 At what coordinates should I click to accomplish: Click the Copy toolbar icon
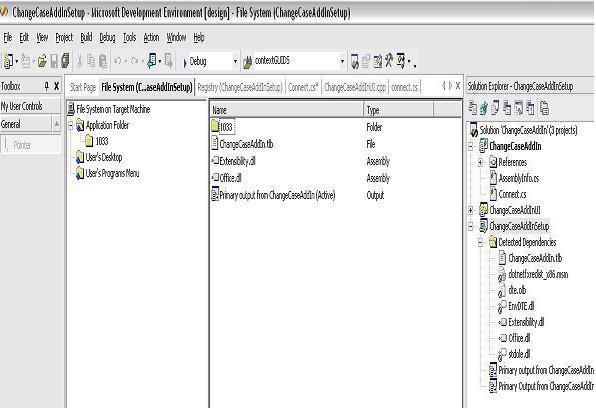(x=91, y=61)
